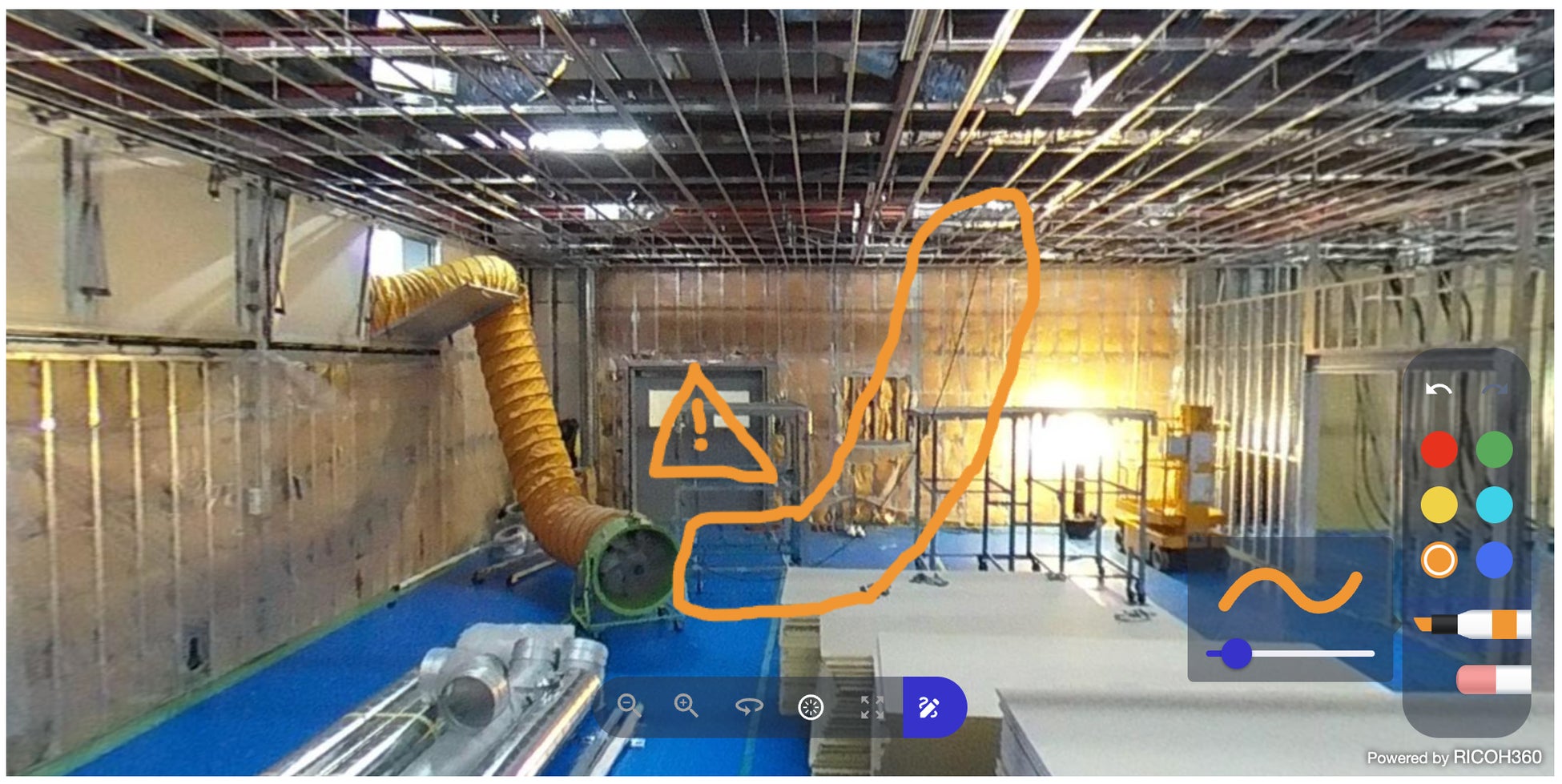Select the marker pen tool
The width and height of the screenshot is (1562, 784).
[1472, 625]
